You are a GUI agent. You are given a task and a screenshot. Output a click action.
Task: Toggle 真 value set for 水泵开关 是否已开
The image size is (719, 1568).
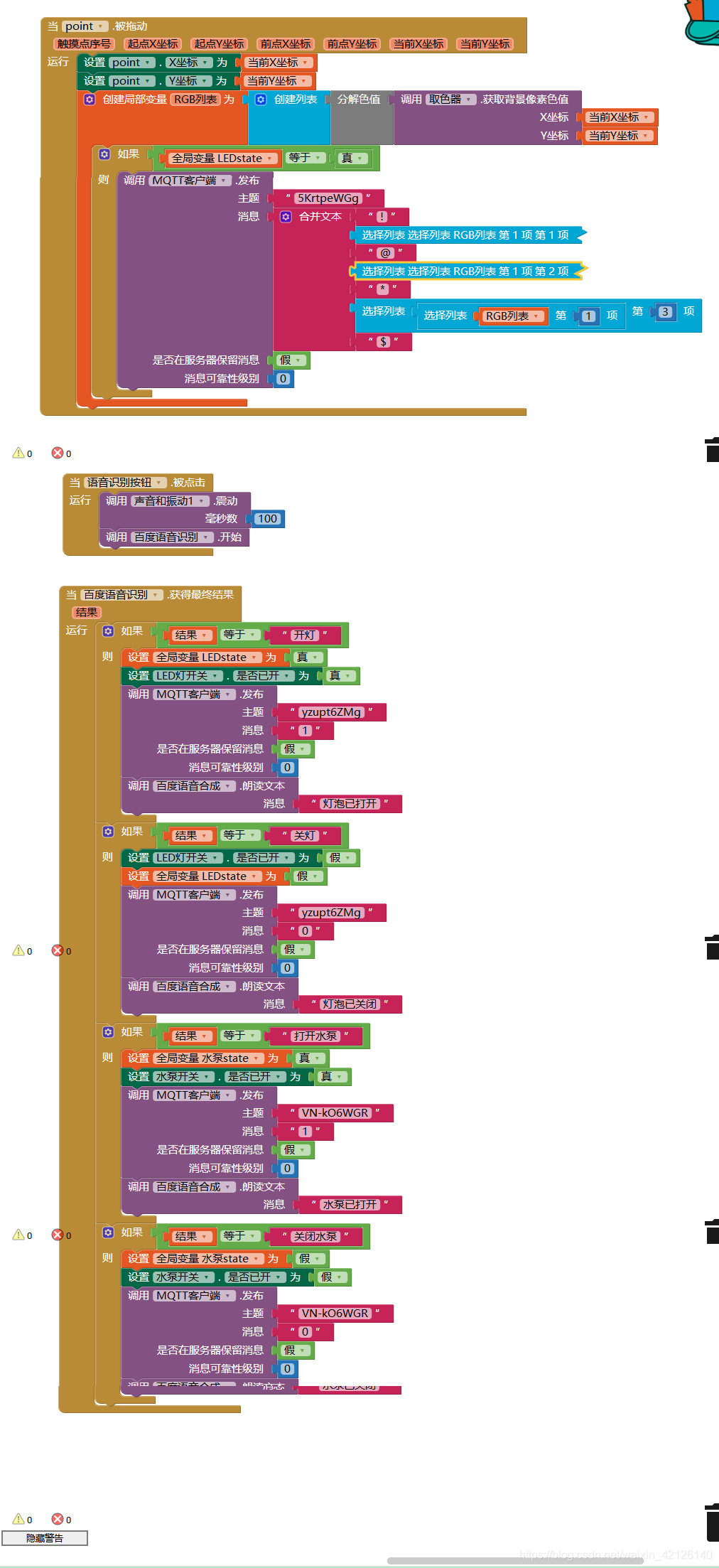pyautogui.click(x=331, y=1077)
